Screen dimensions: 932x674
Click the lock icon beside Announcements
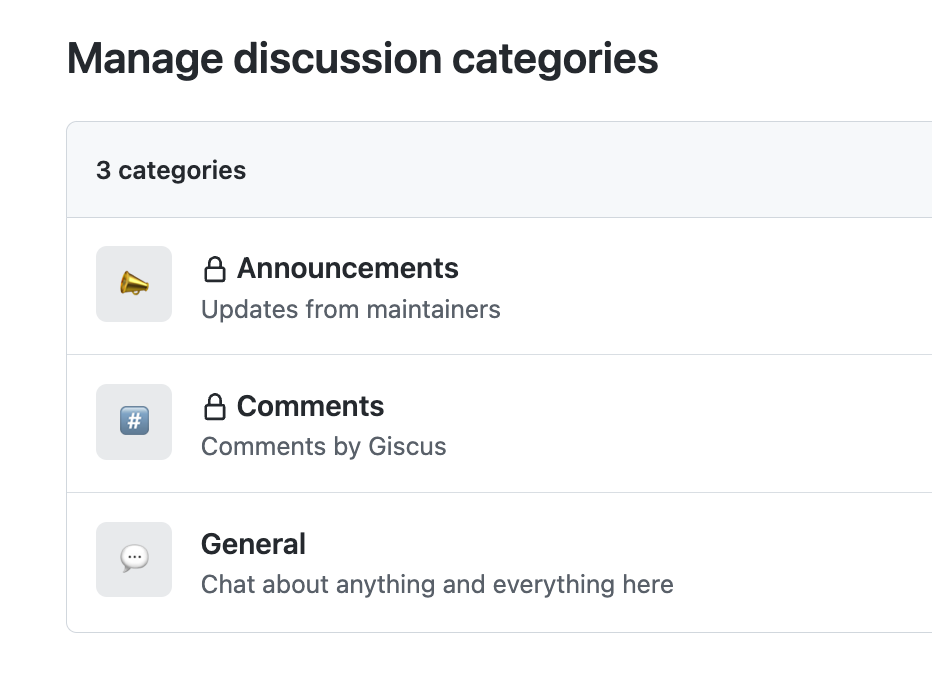(214, 269)
